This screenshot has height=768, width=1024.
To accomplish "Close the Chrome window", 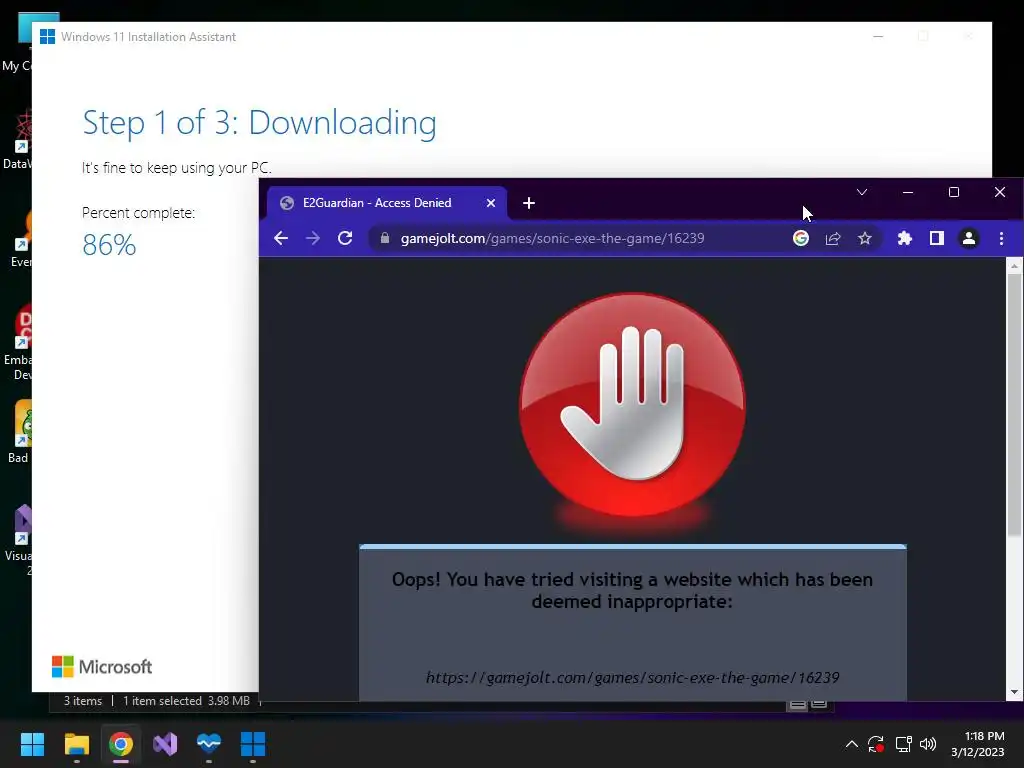I will point(1000,192).
